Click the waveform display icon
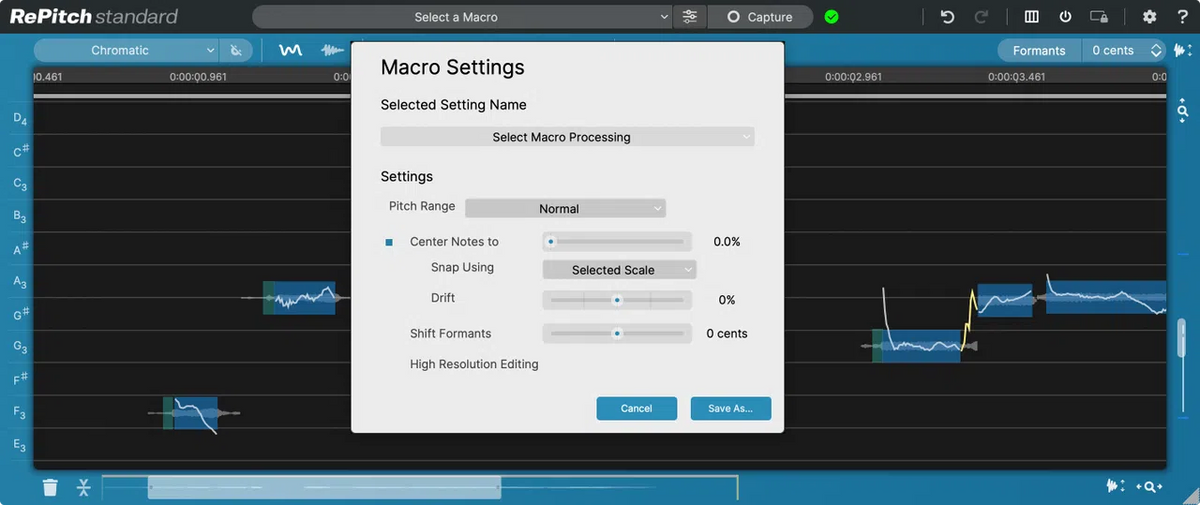Image resolution: width=1200 pixels, height=505 pixels. (331, 50)
